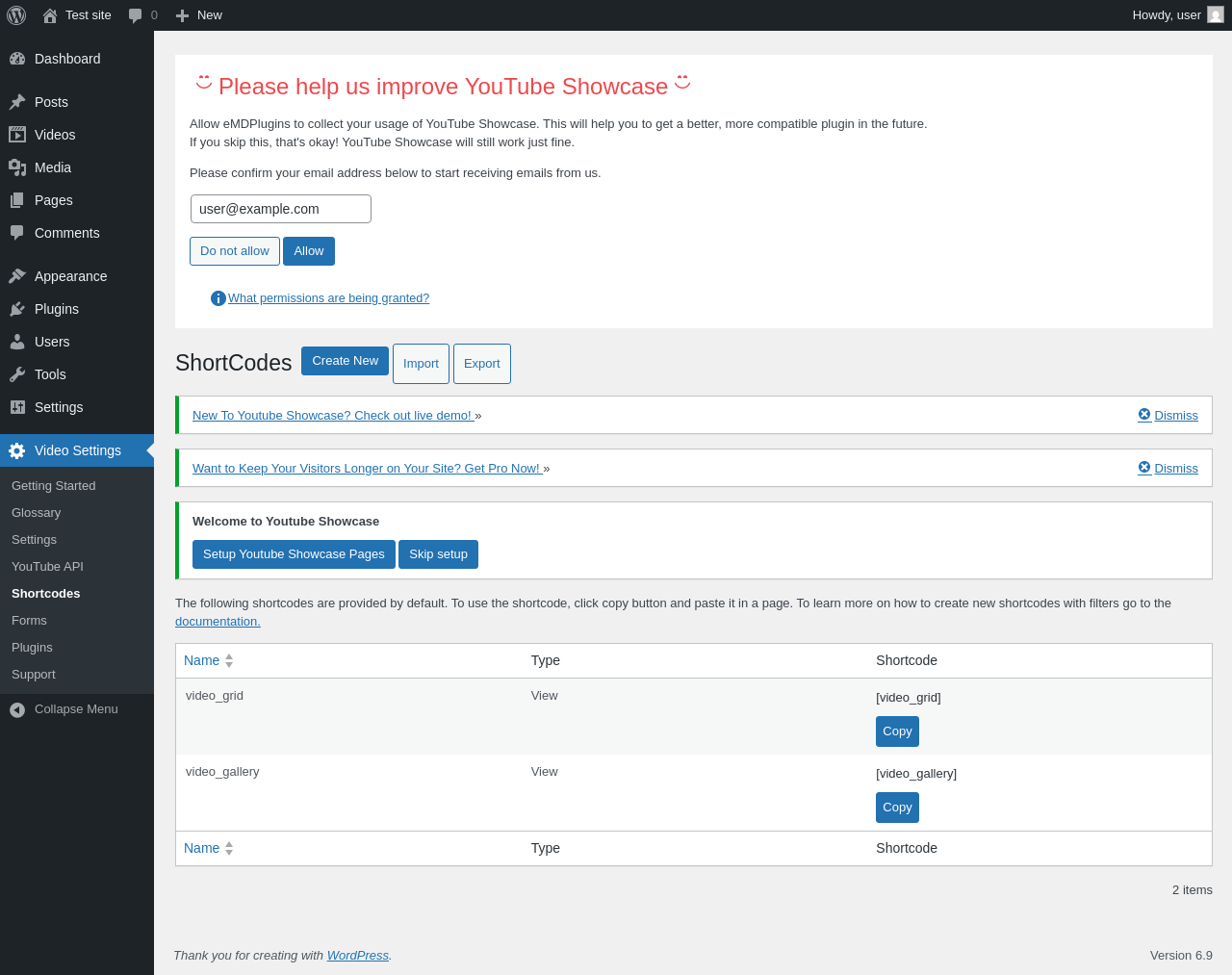Open the documentation link
The image size is (1232, 975).
(x=218, y=622)
